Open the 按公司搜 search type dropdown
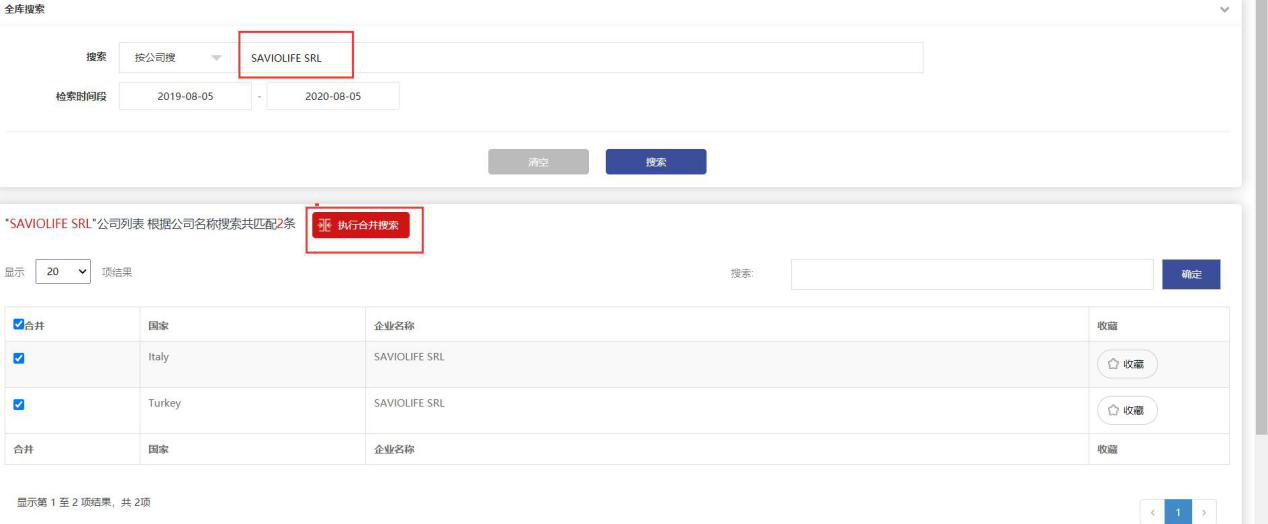This screenshot has height=524, width=1268. pyautogui.click(x=178, y=58)
